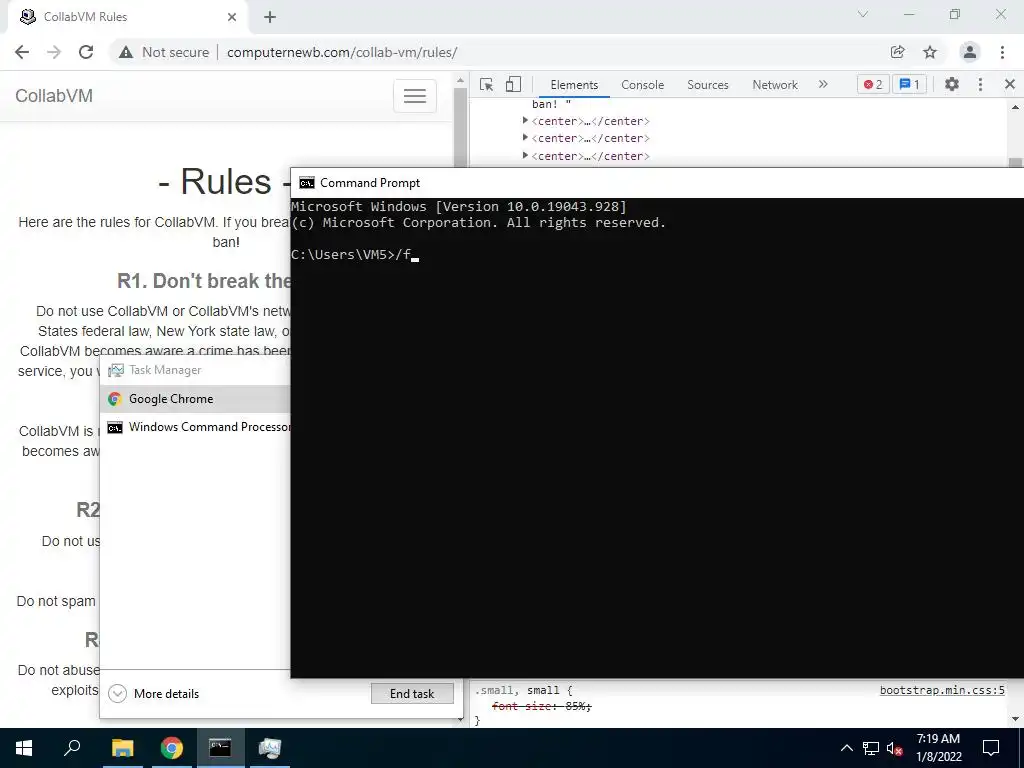Bookmark this page with the star icon

pos(930,52)
